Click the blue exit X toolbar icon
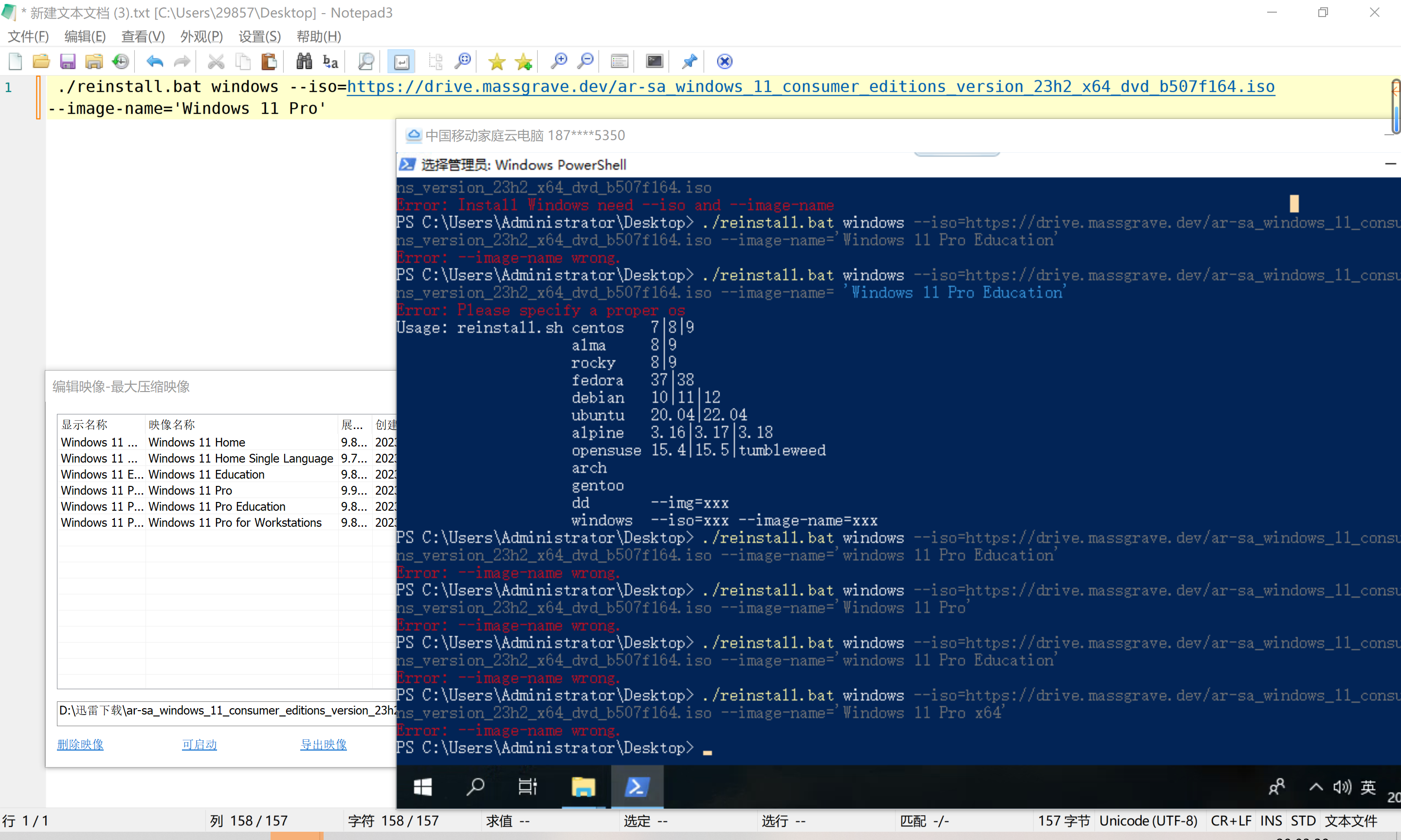 pyautogui.click(x=725, y=61)
